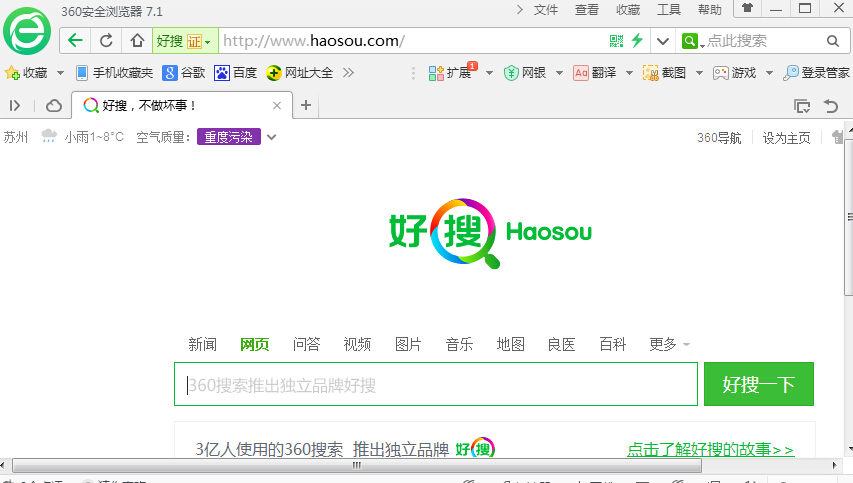Open the 文件 menu
The image size is (853, 483).
(546, 10)
